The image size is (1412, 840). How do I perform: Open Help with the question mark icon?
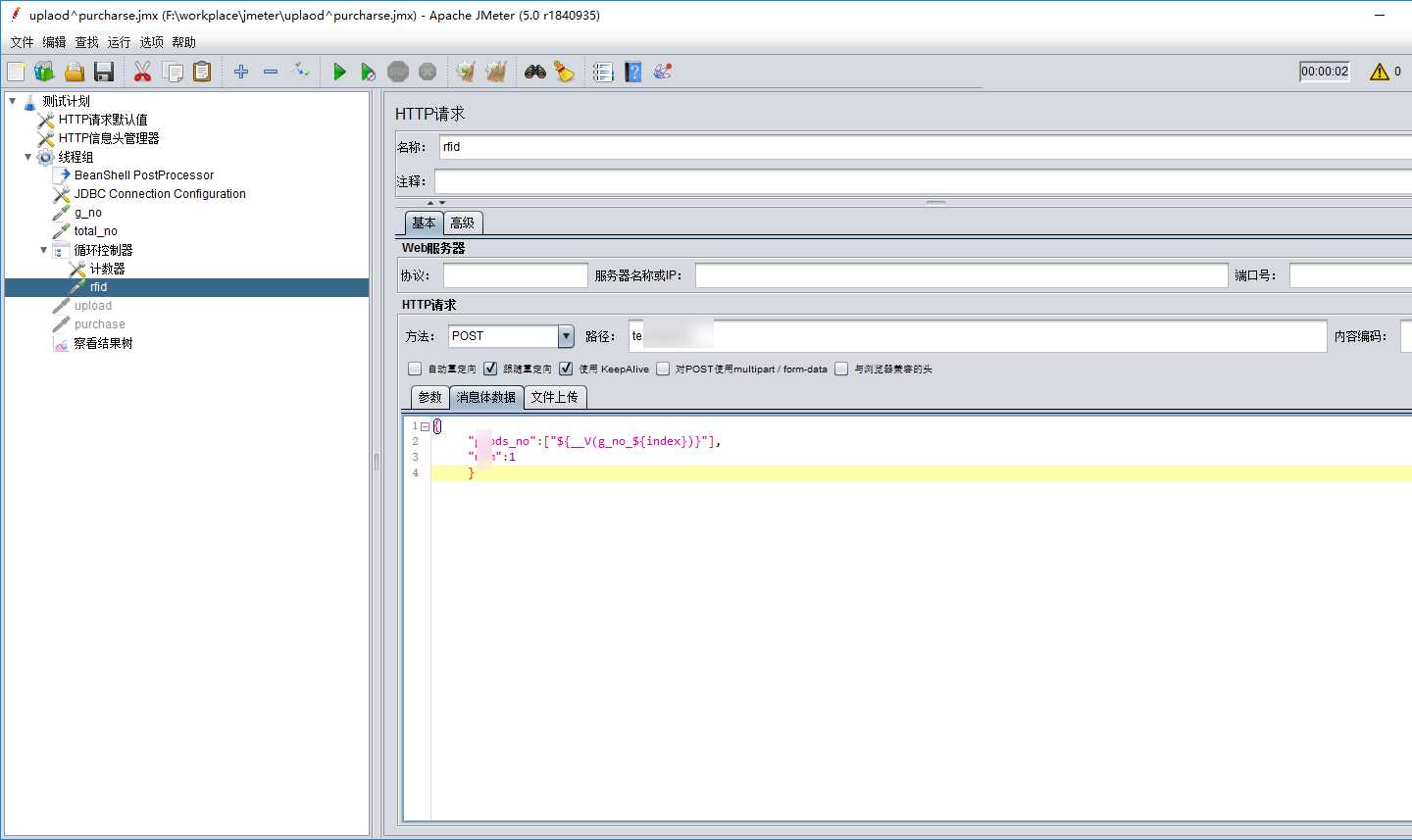pos(633,72)
